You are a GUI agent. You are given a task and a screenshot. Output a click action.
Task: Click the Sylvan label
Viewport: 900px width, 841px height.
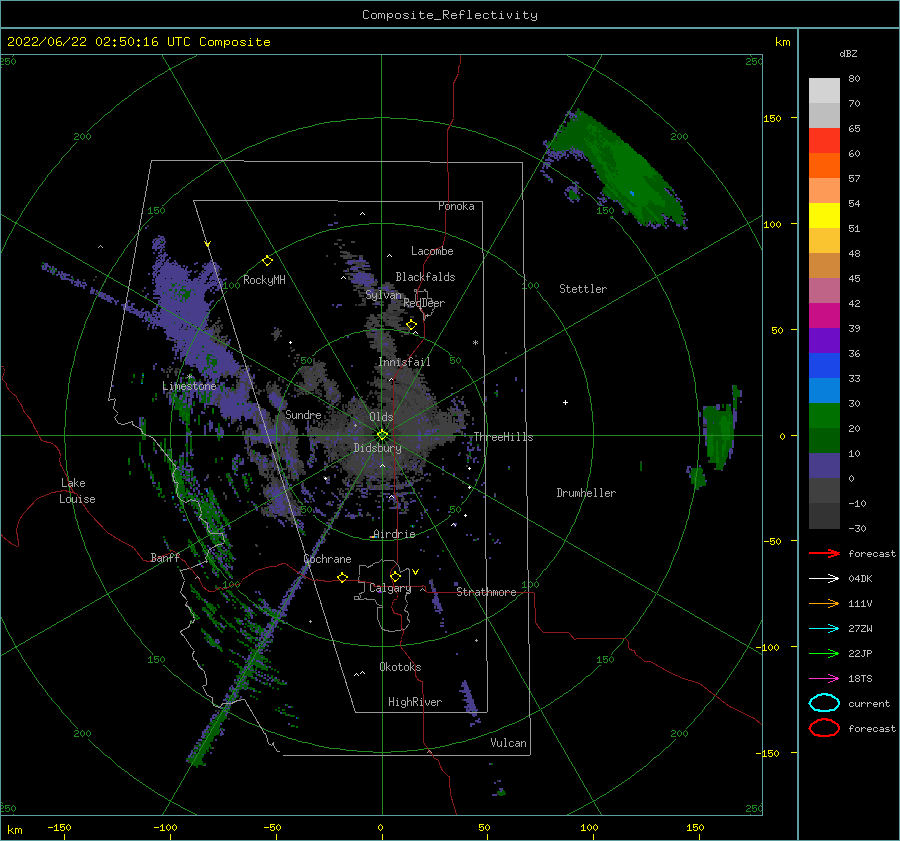tap(383, 295)
